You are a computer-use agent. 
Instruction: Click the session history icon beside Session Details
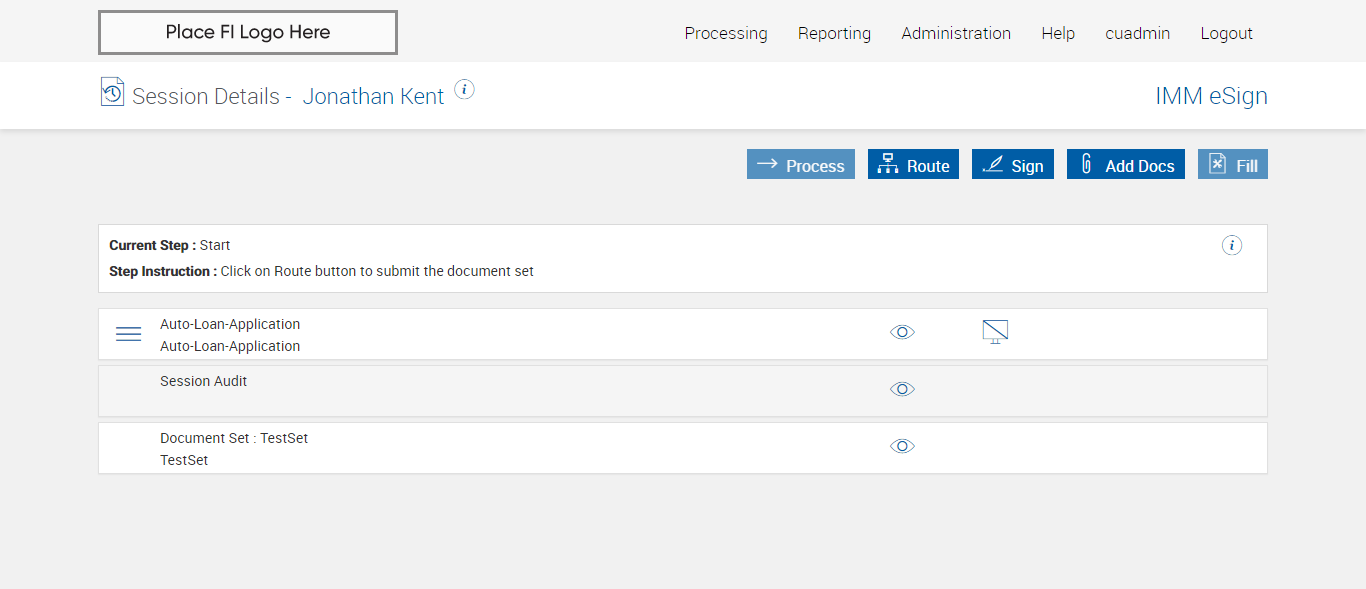point(112,92)
